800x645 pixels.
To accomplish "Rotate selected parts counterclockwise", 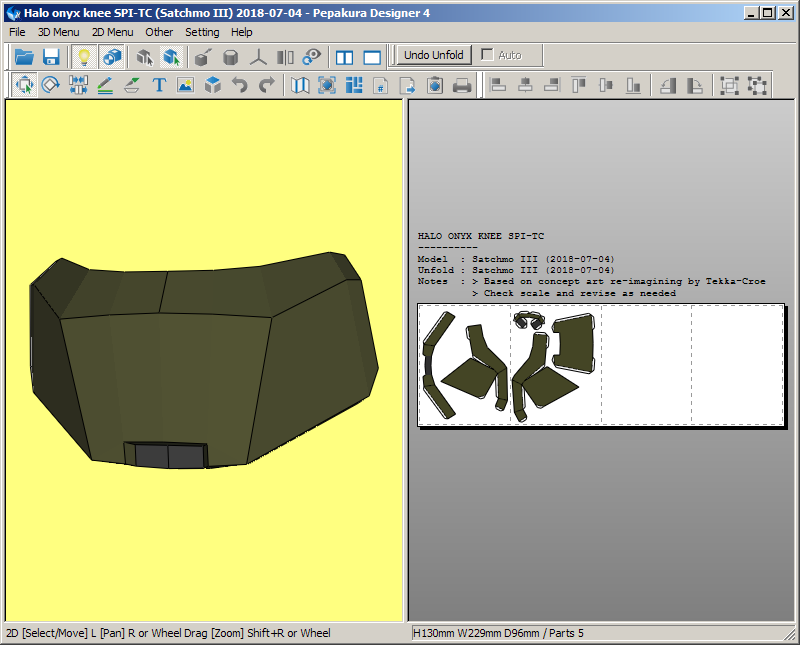I will (x=668, y=85).
